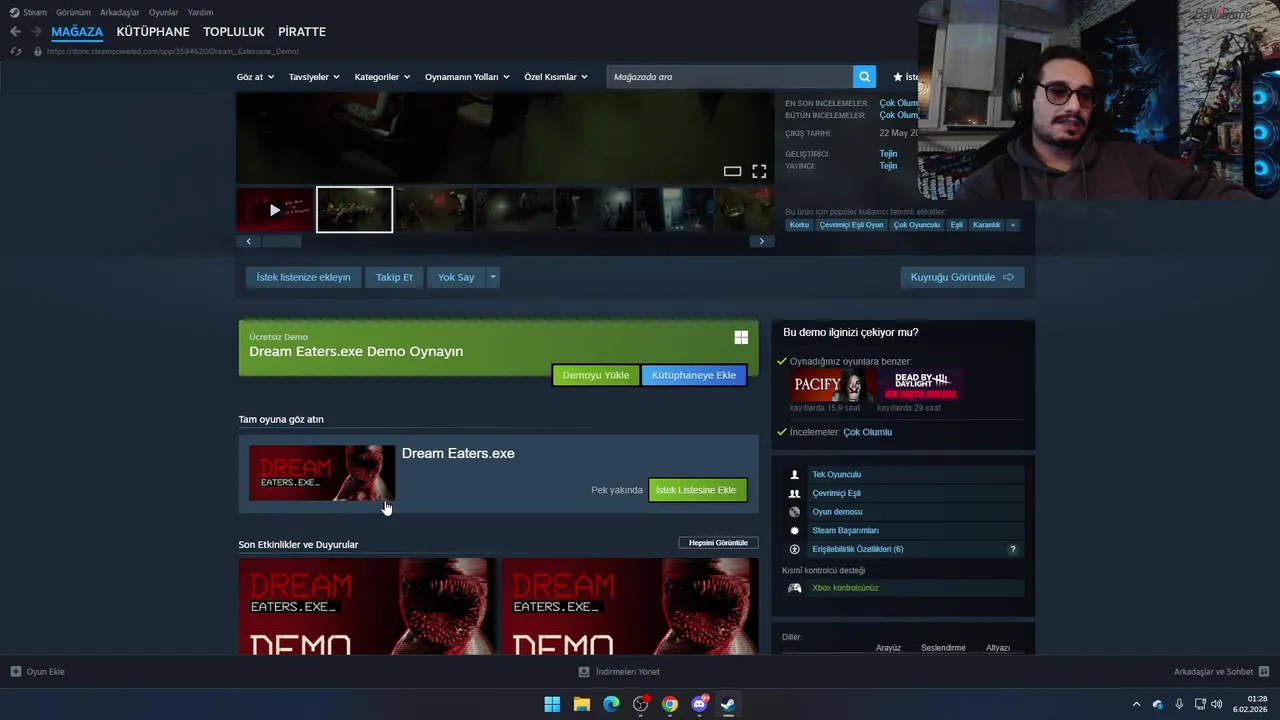1280x720 pixels.
Task: Click the Korku tag
Action: click(799, 225)
